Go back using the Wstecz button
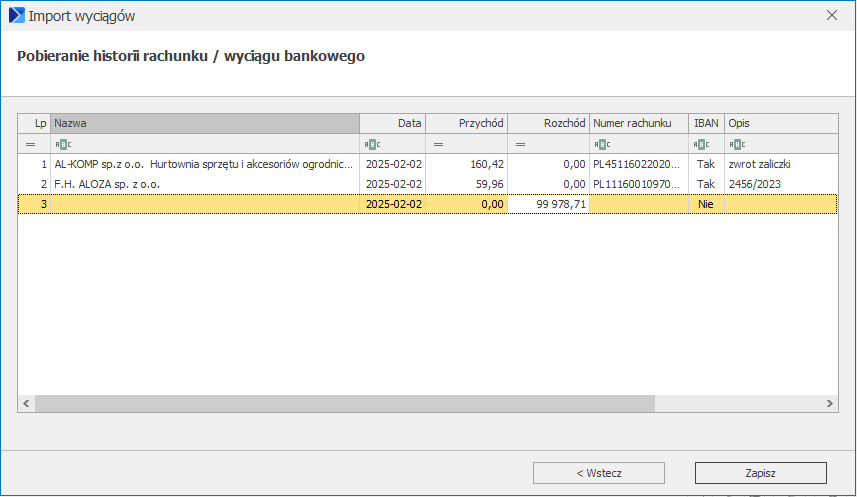The height and width of the screenshot is (497, 857). [599, 473]
